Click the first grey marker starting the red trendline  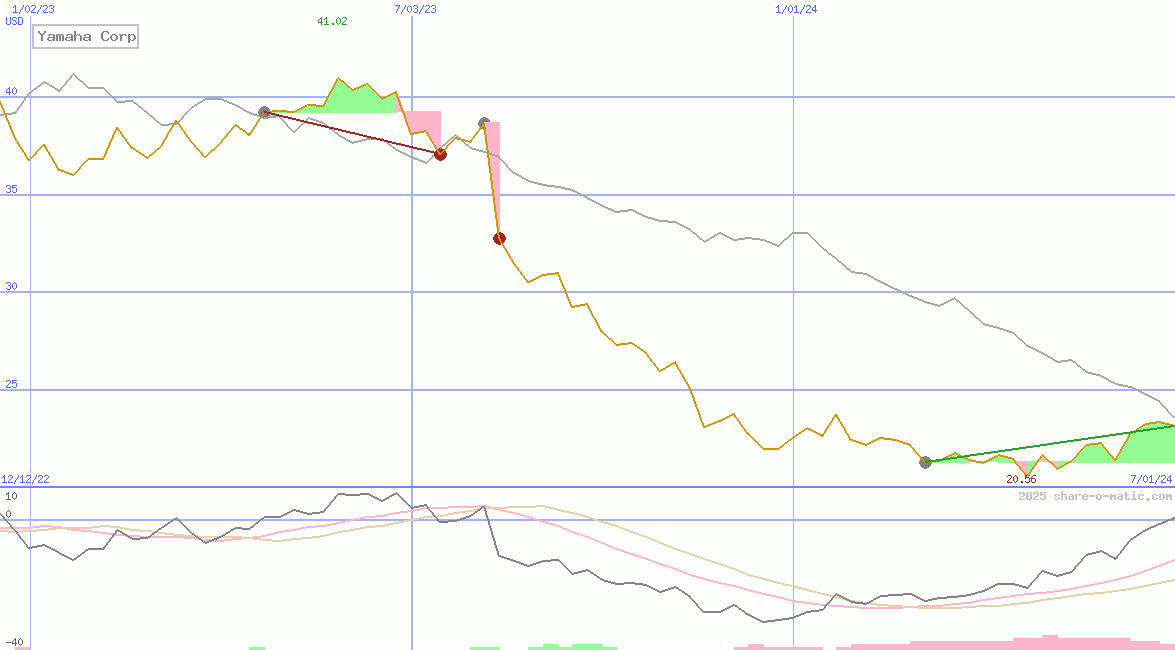[264, 113]
